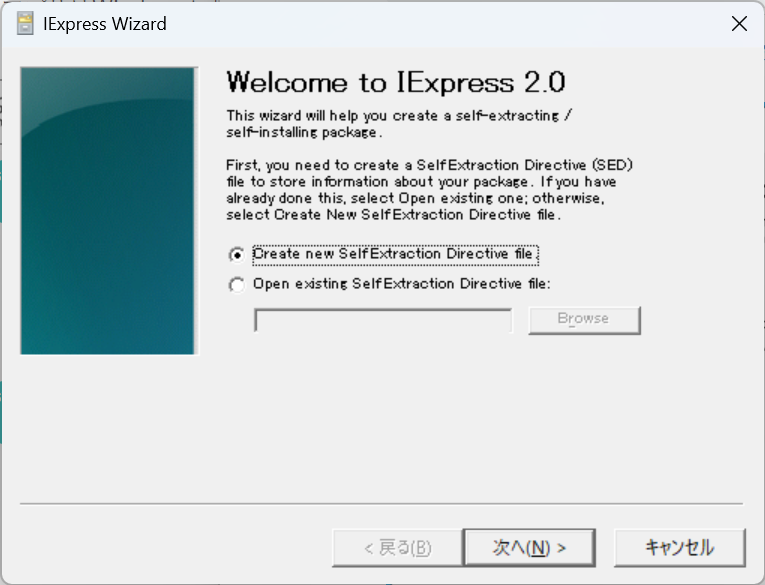
Task: Click the paragraph starting 'This wizard will help'
Action: (x=399, y=124)
